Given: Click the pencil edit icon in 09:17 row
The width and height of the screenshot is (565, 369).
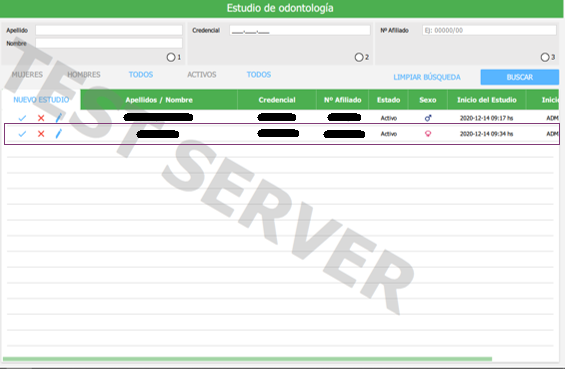Looking at the screenshot, I should (x=58, y=117).
